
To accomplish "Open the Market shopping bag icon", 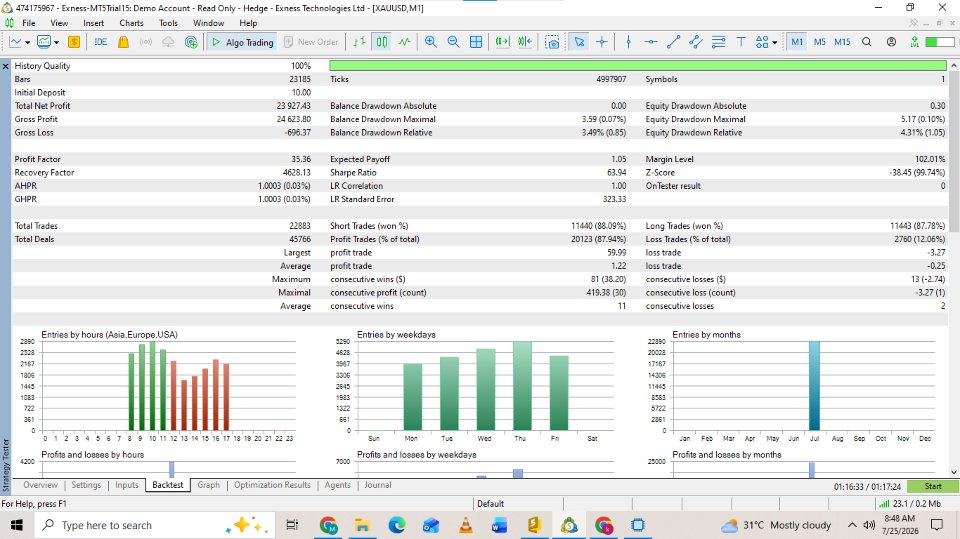I will (123, 42).
